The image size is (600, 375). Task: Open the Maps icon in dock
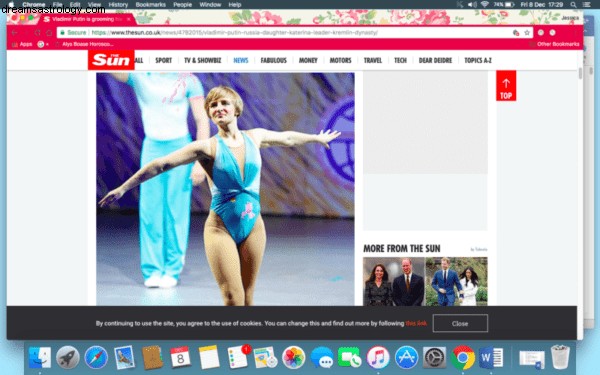[x=265, y=357]
